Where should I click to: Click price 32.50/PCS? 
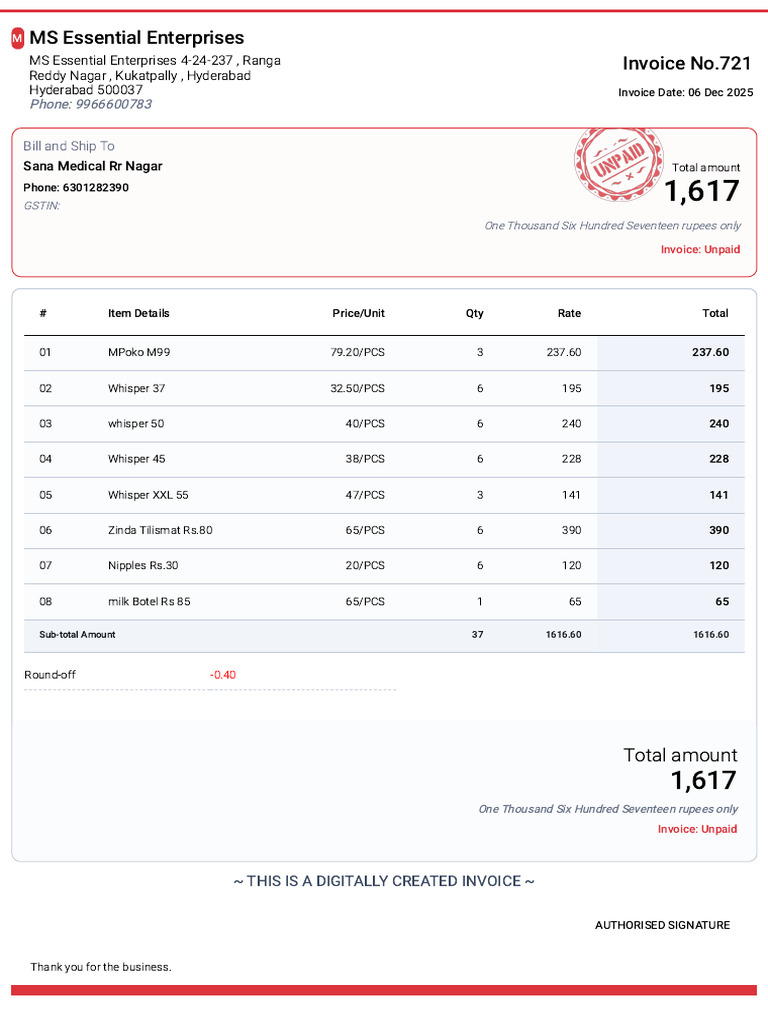coord(357,389)
